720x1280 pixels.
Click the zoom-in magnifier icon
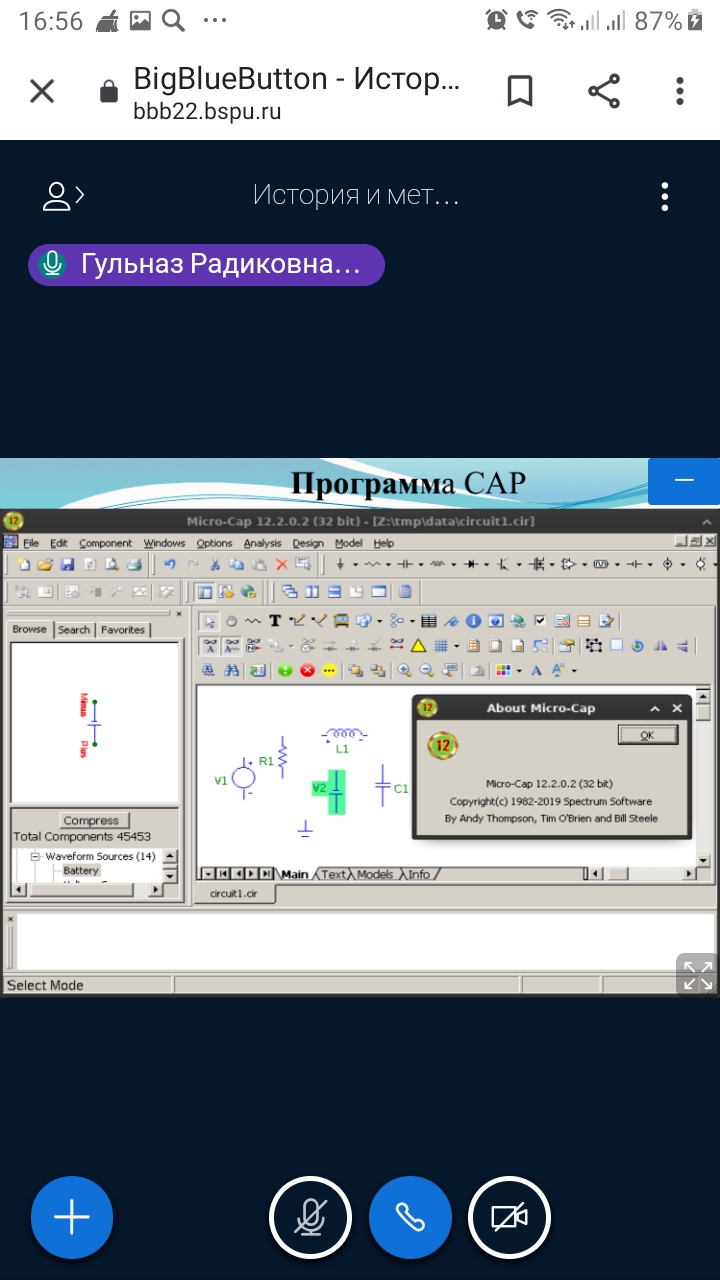point(405,670)
